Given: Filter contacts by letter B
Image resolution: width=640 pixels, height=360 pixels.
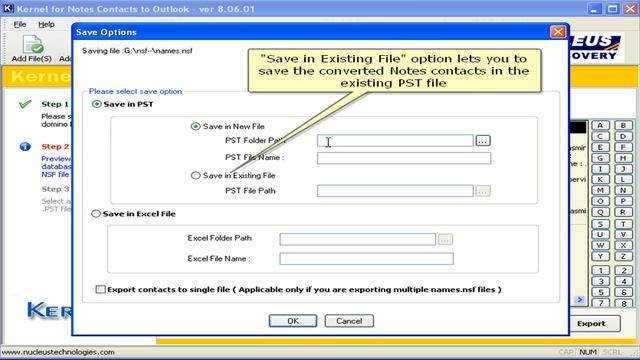Looking at the screenshot, I should point(623,125).
